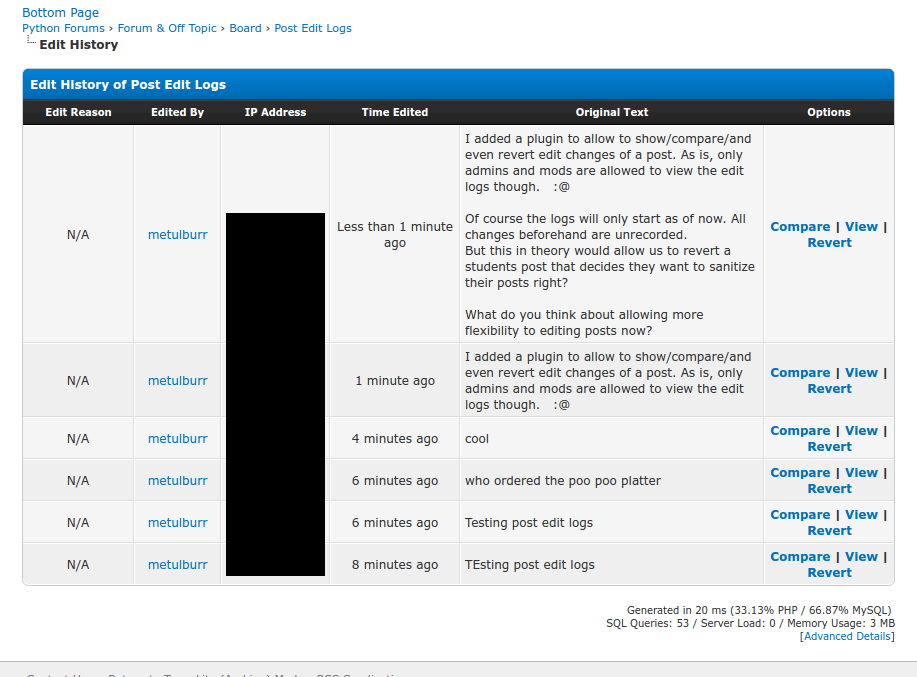View the edit from less than 1 minute ago
Viewport: 917px width, 677px height.
861,227
